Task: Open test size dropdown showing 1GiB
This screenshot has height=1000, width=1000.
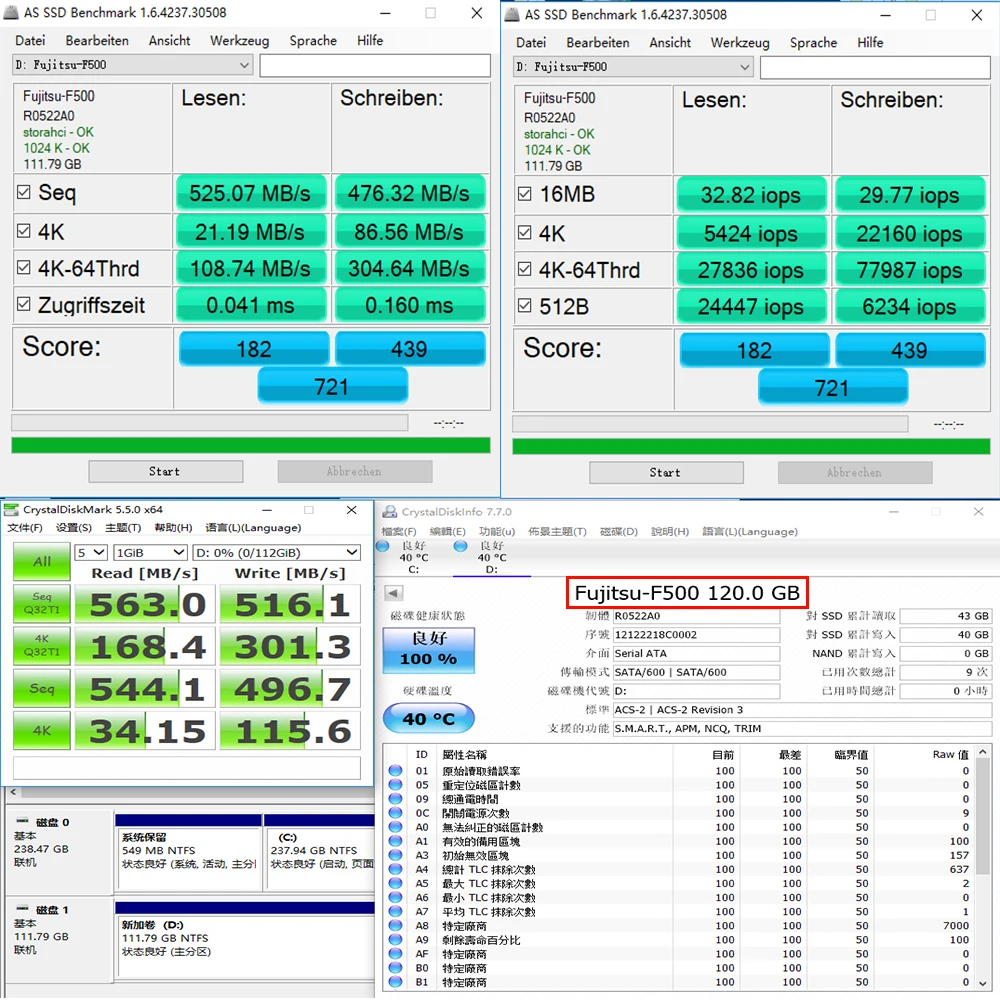Action: [150, 552]
